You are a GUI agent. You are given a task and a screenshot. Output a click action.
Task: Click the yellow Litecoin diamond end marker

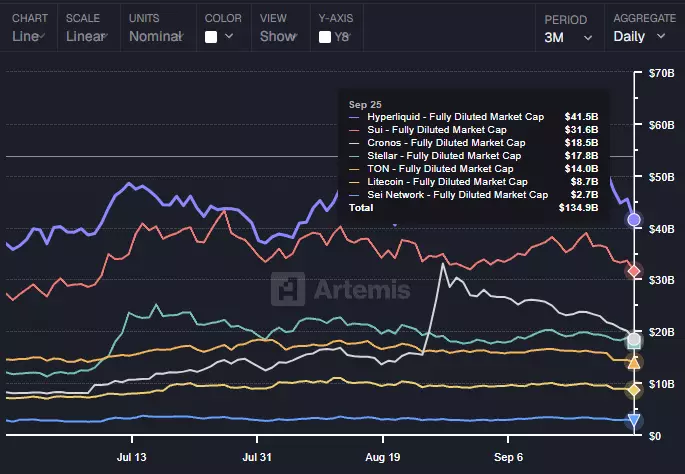633,389
